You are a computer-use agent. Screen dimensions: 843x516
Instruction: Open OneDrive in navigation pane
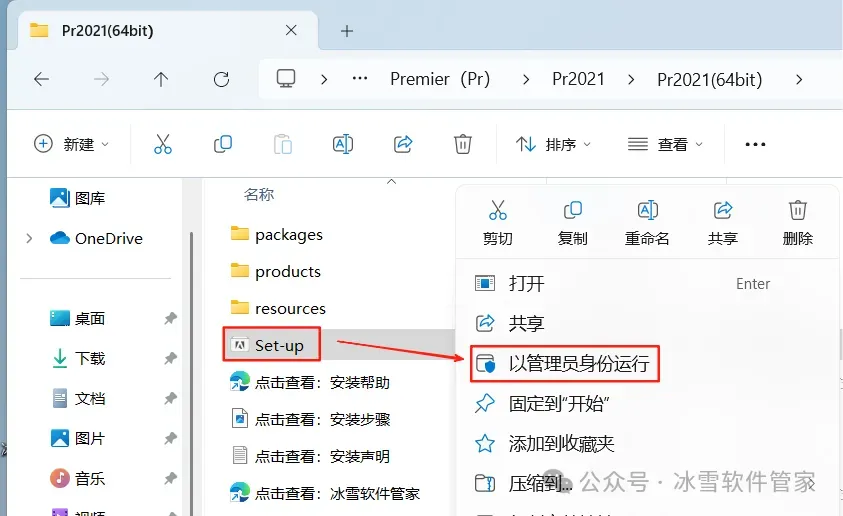pos(96,238)
